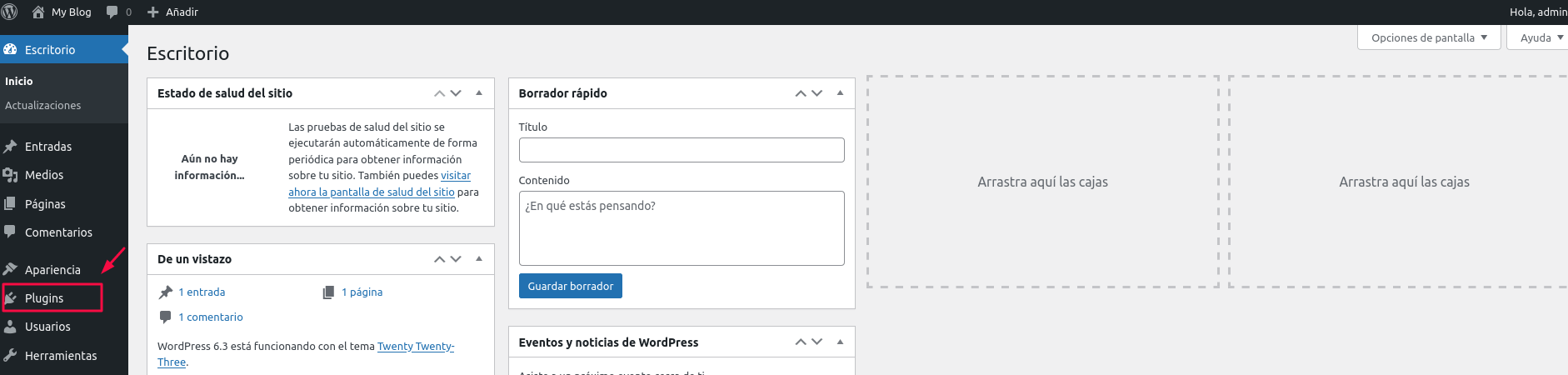Click the Comentarios speech bubble icon
The image size is (1568, 375).
[10, 232]
